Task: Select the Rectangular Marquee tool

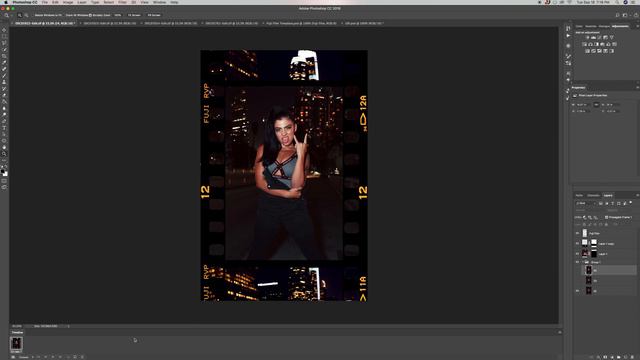Action: [4, 36]
